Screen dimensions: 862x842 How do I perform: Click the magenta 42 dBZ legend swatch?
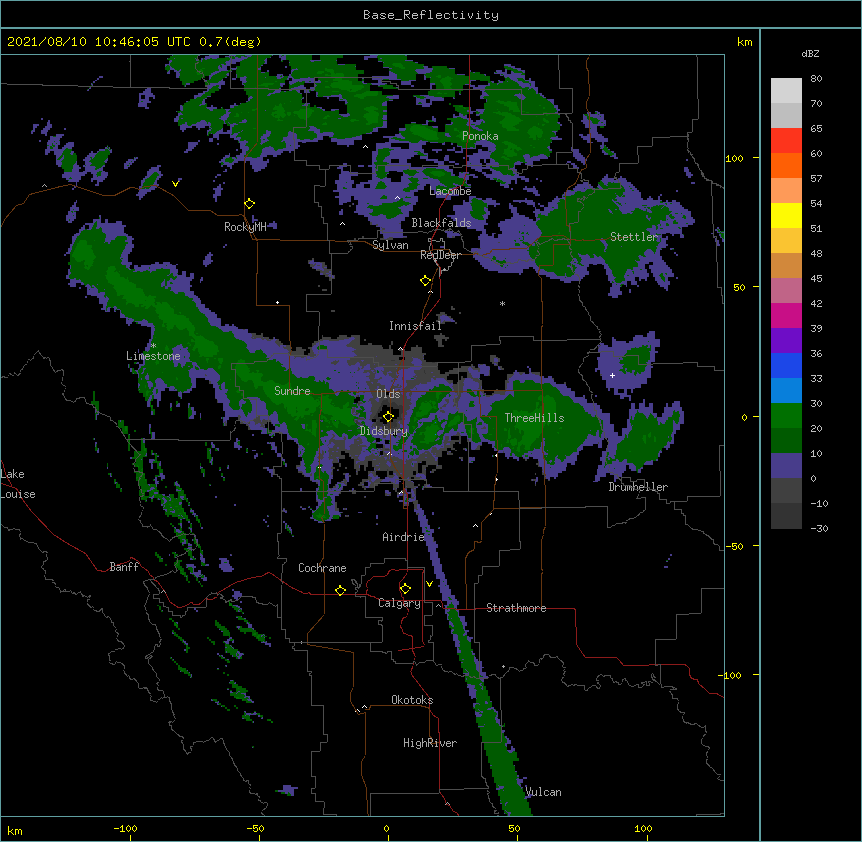coord(786,315)
